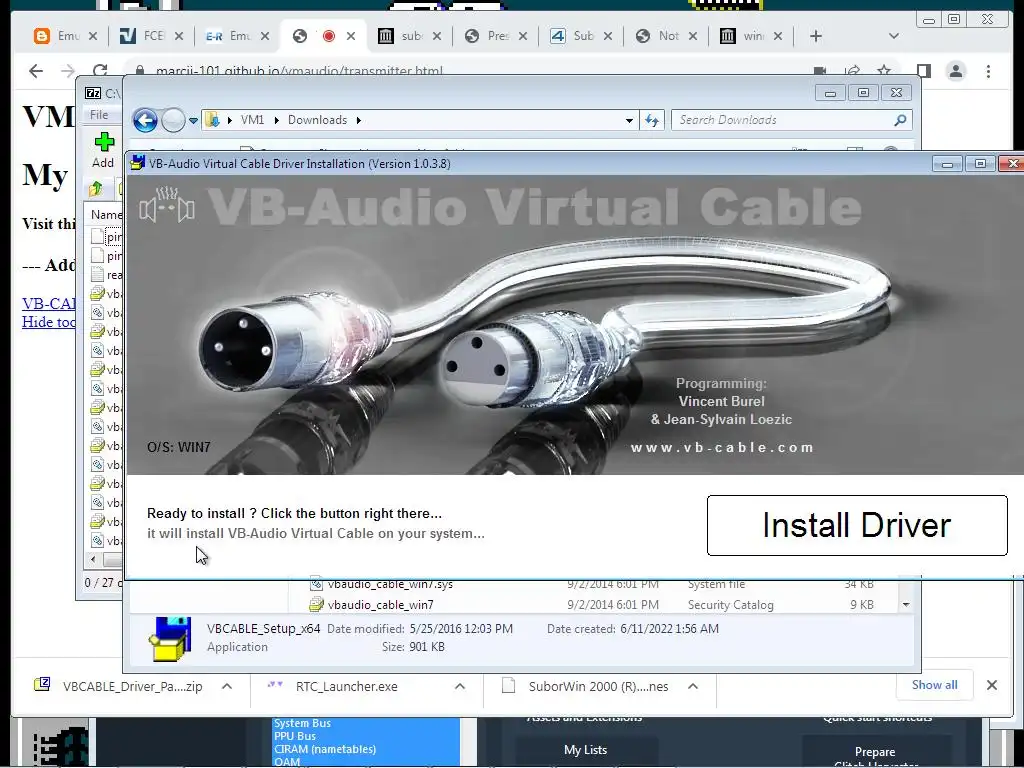Go back in the Chrome browser
This screenshot has height=768, width=1024.
[x=36, y=71]
